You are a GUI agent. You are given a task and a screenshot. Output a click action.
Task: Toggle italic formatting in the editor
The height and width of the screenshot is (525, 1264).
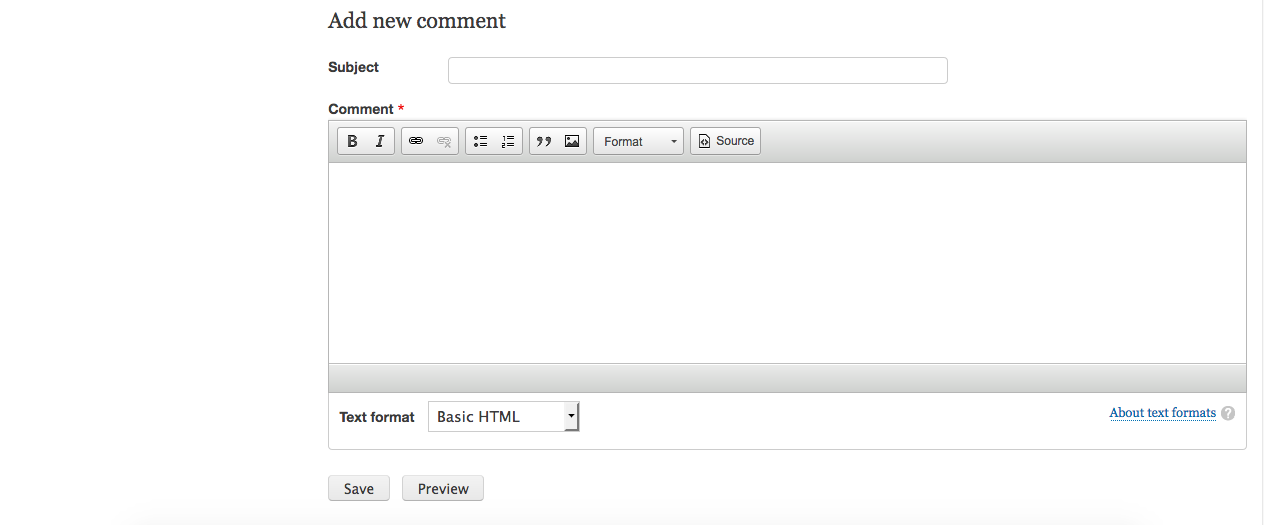380,141
